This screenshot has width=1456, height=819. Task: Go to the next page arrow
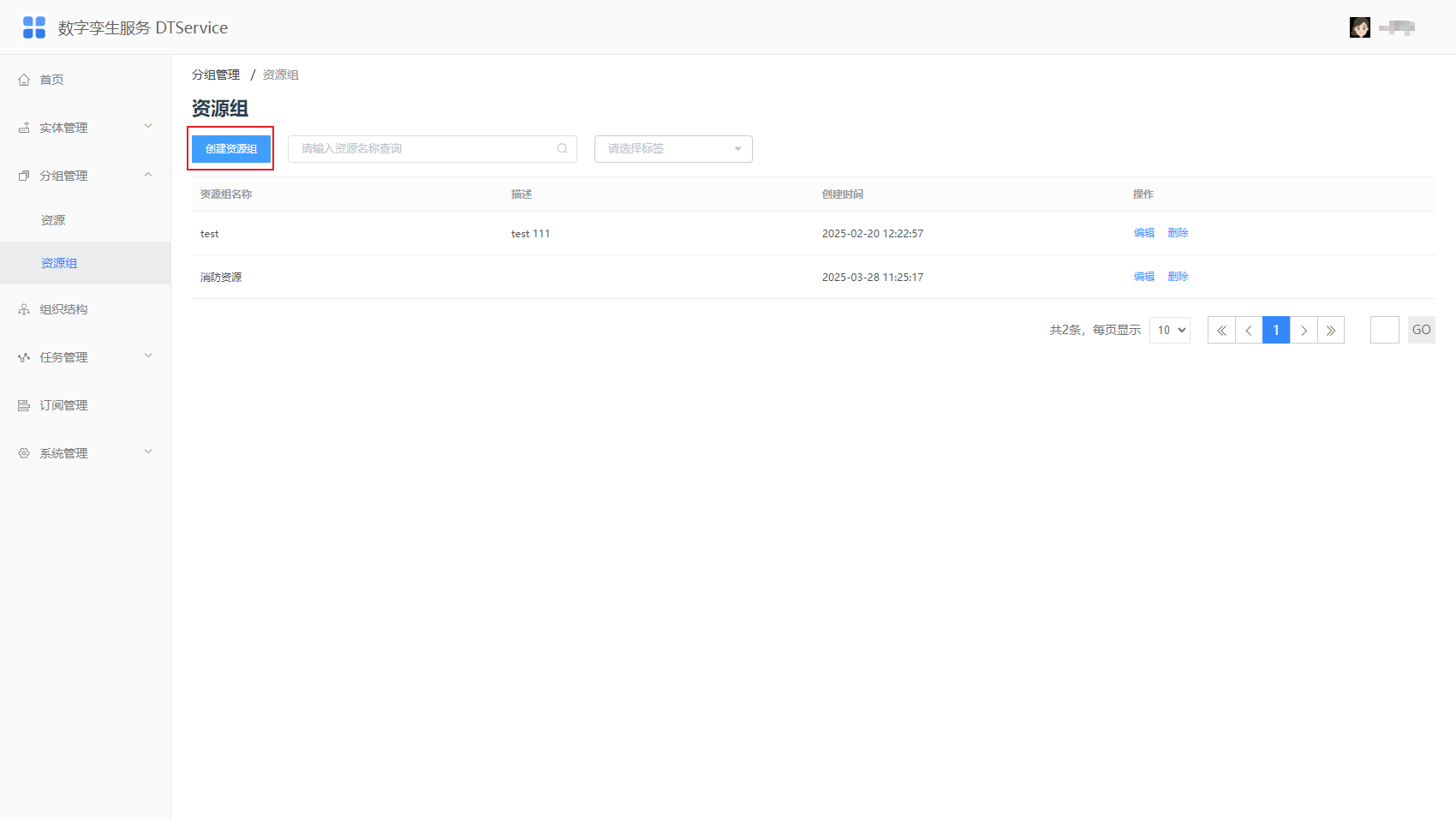click(x=1304, y=330)
